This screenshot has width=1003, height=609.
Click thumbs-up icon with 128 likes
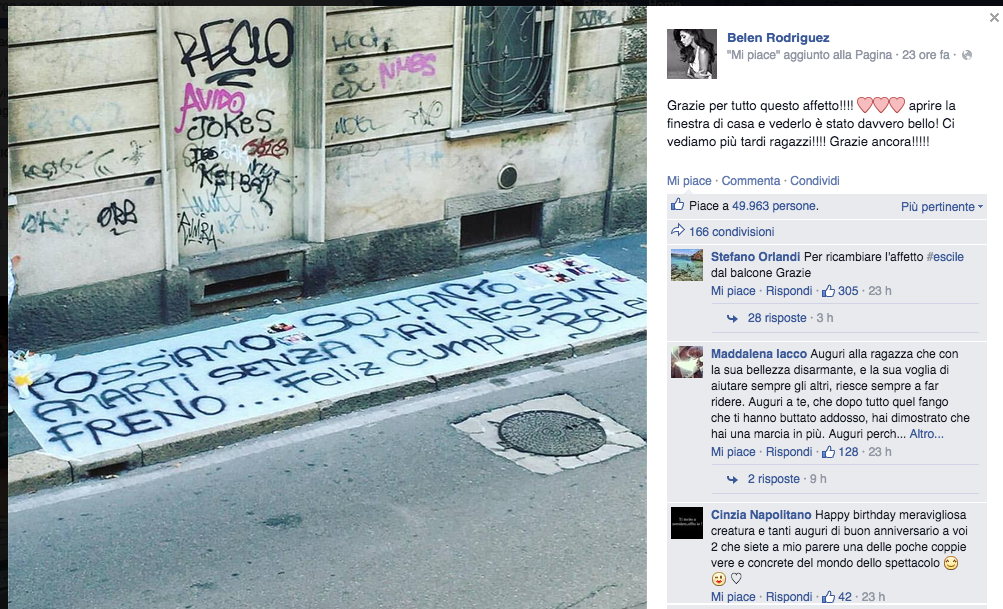click(x=828, y=452)
